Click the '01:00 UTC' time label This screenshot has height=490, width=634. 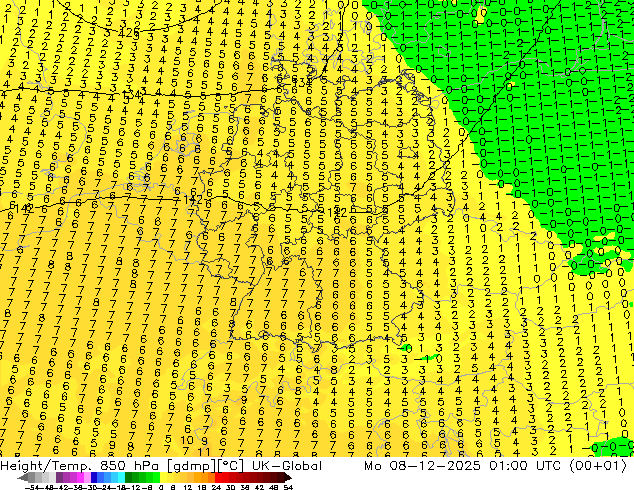[524, 466]
